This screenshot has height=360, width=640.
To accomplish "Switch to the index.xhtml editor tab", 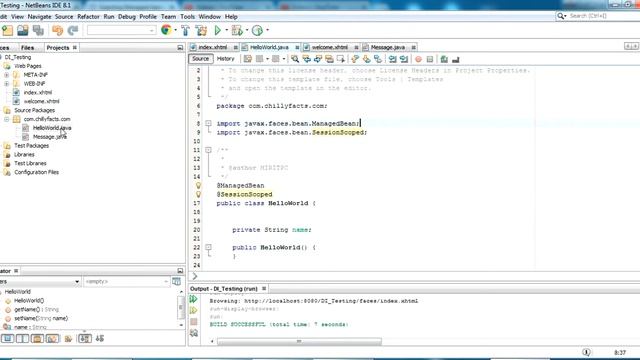I will click(213, 47).
